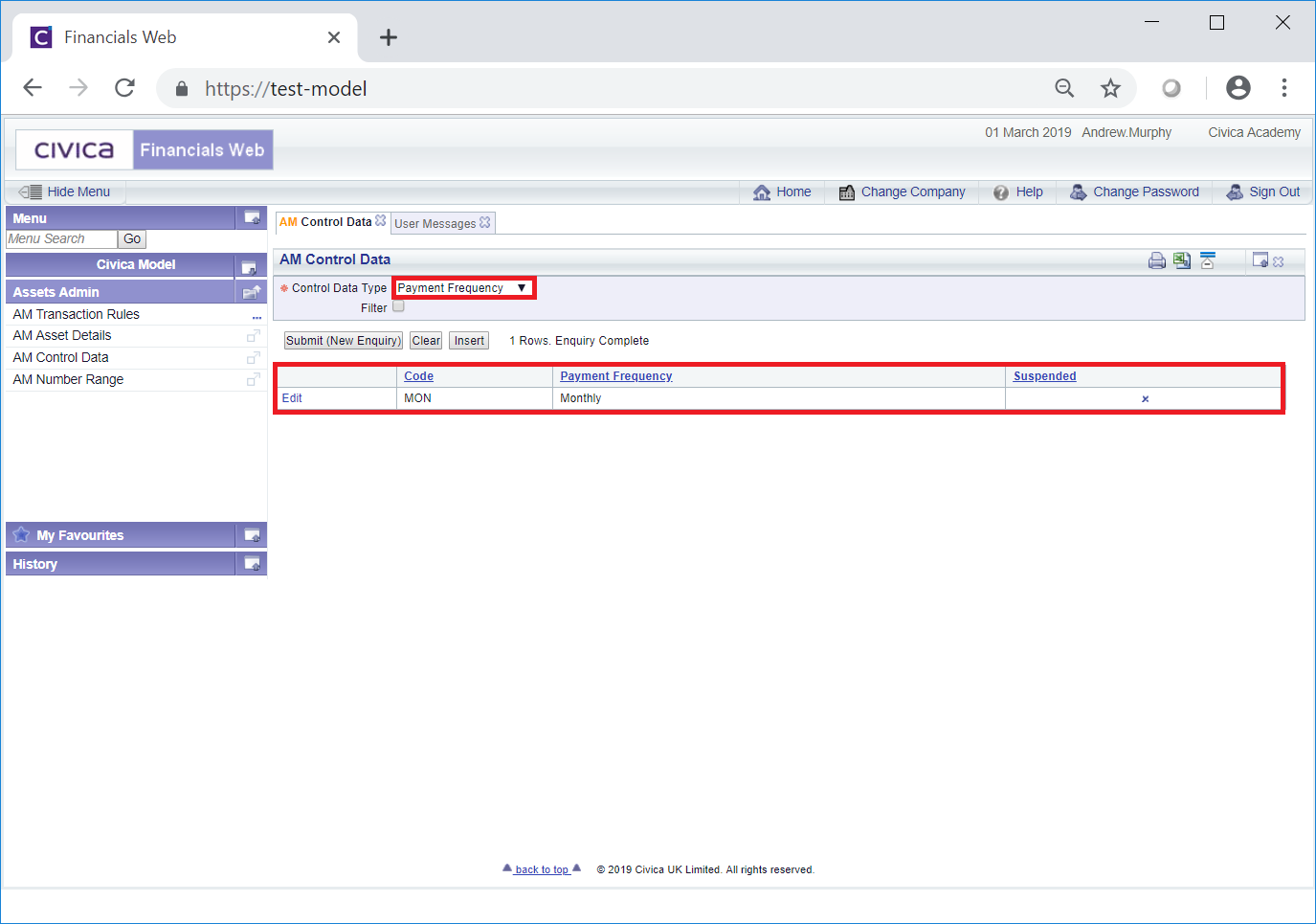
Task: Go up from Assets Admin folder icon
Action: tap(252, 292)
